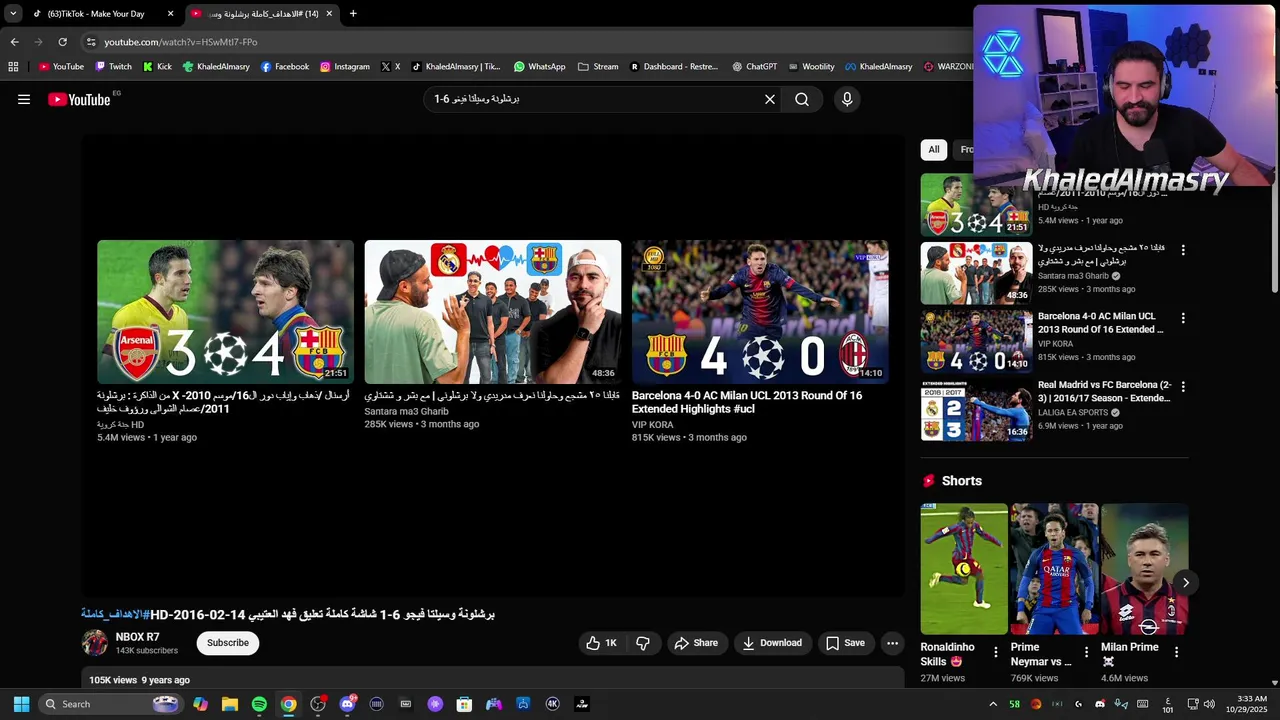Click the magnifier search button

point(802,99)
